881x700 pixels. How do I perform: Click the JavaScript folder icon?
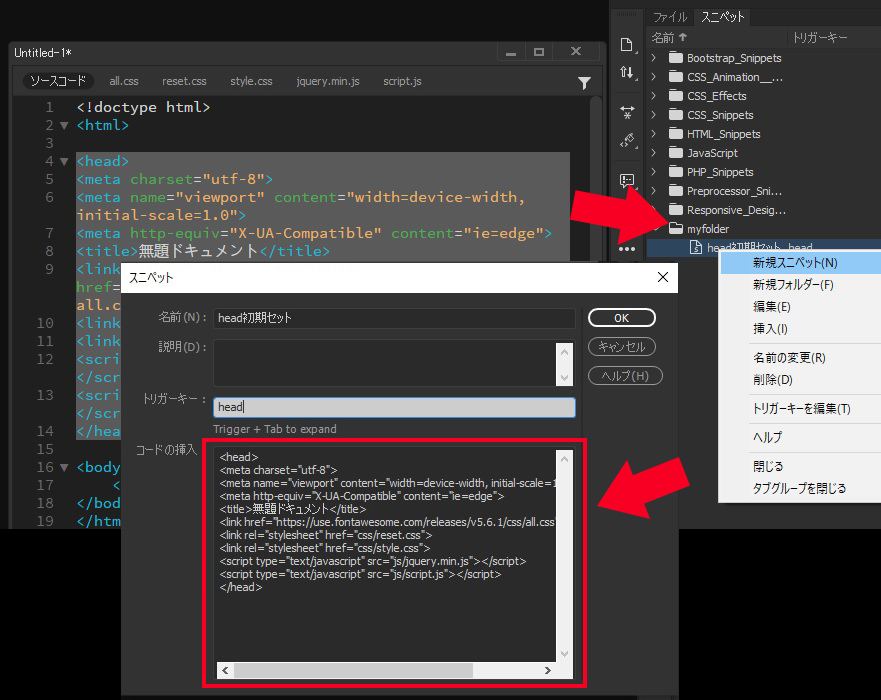coord(676,153)
